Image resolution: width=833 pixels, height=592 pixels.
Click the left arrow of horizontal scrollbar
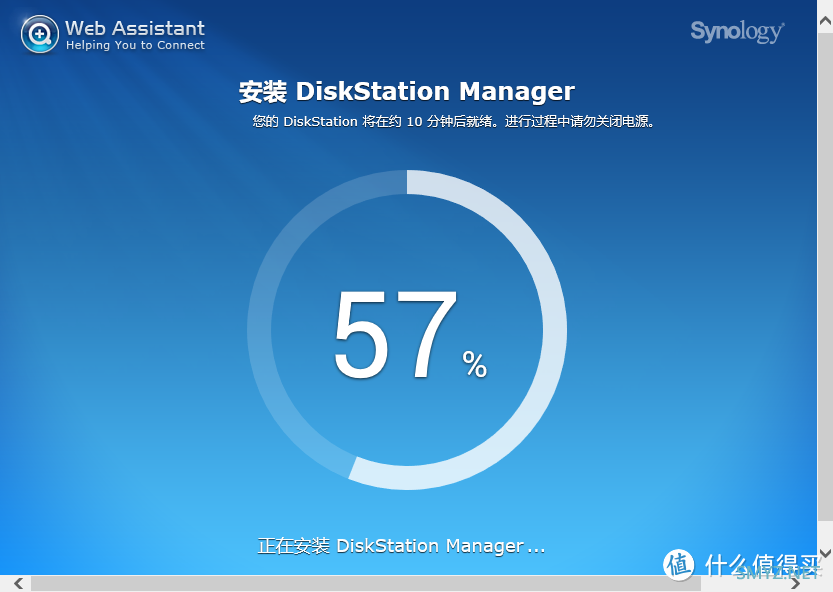(x=18, y=583)
